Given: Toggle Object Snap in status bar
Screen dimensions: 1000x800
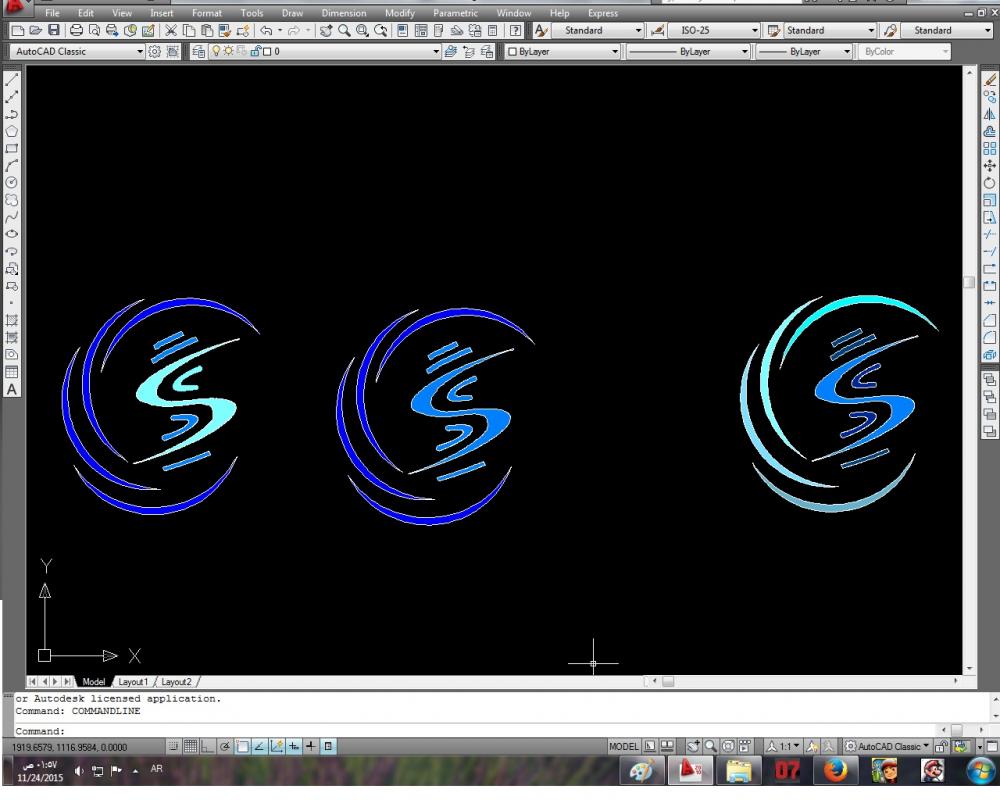Looking at the screenshot, I should (x=242, y=746).
